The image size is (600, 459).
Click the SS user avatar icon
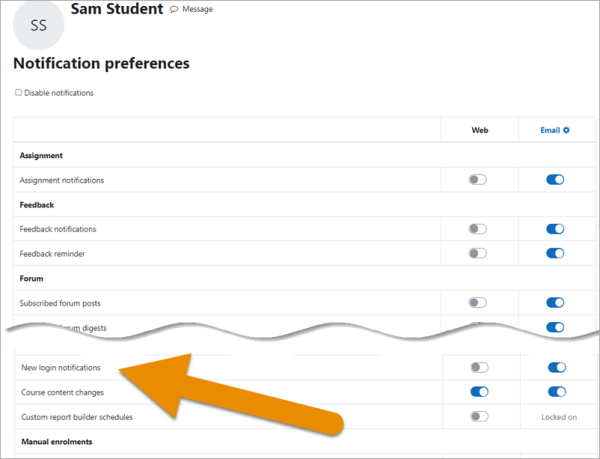38,25
